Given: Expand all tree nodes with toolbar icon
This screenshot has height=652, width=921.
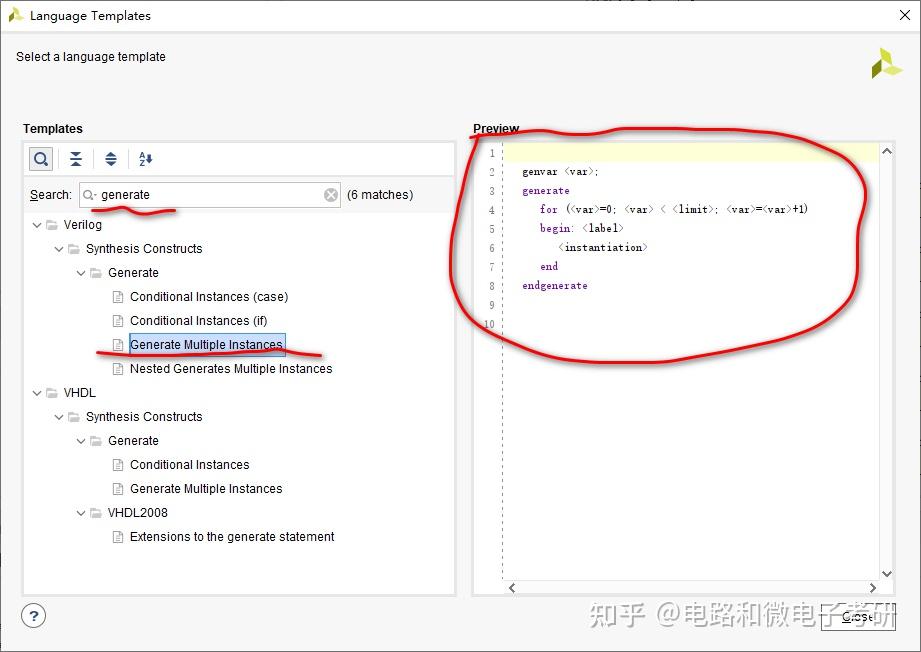Looking at the screenshot, I should tap(110, 159).
